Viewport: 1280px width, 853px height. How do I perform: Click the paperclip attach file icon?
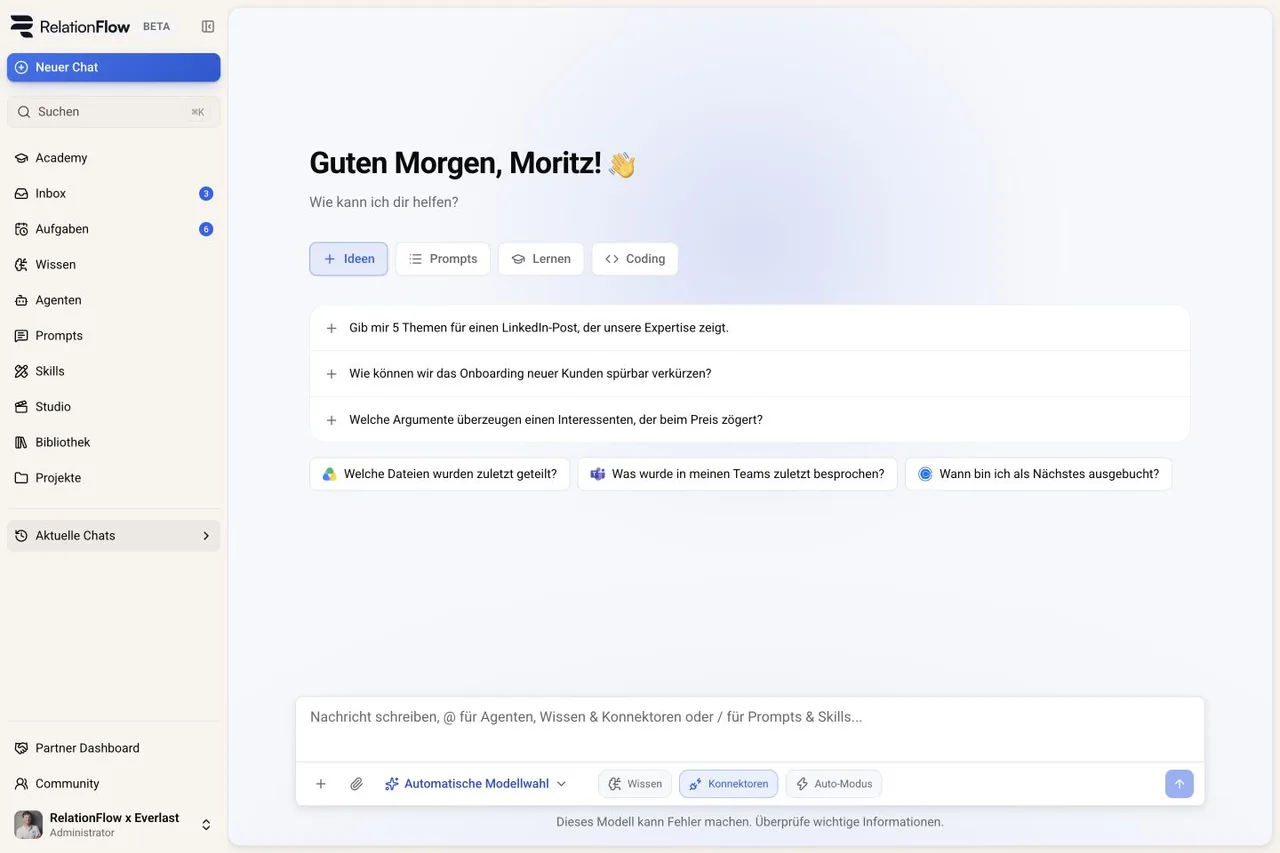356,784
